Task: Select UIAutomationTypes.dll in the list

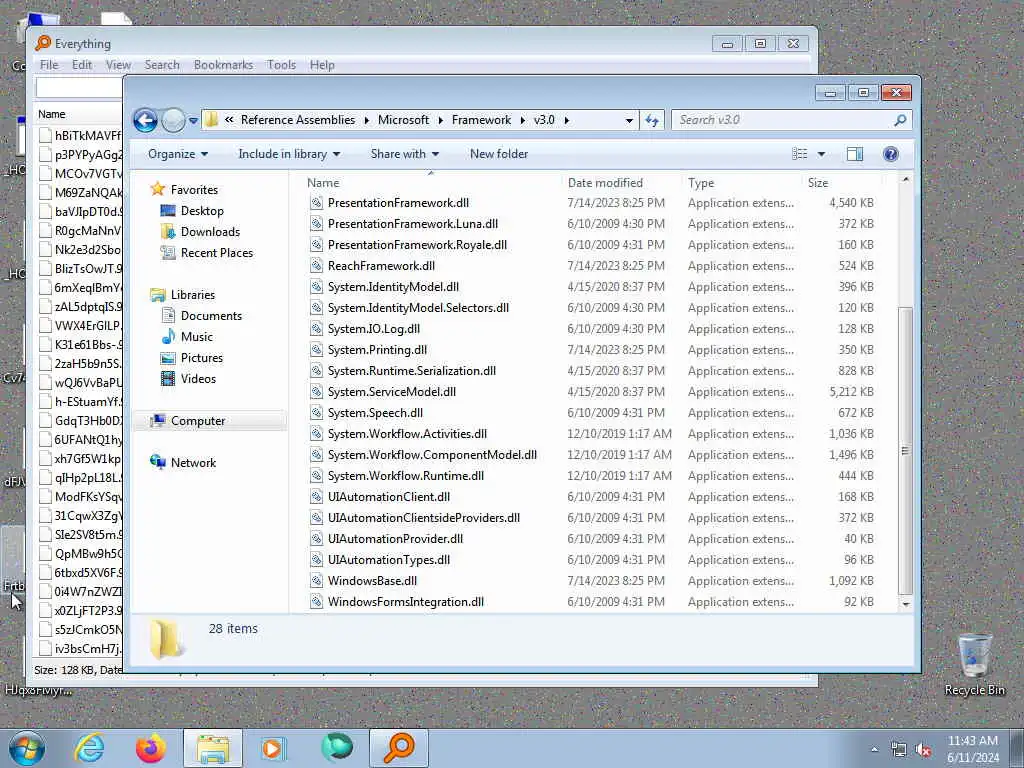Action: (x=389, y=560)
